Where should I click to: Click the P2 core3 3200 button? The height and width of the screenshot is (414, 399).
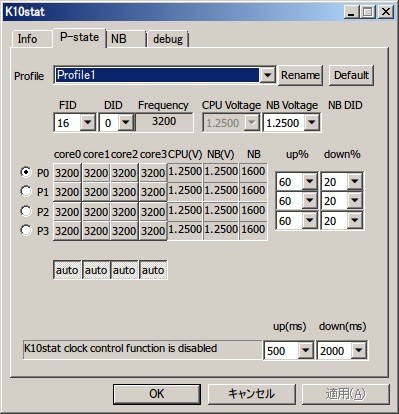[x=153, y=212]
